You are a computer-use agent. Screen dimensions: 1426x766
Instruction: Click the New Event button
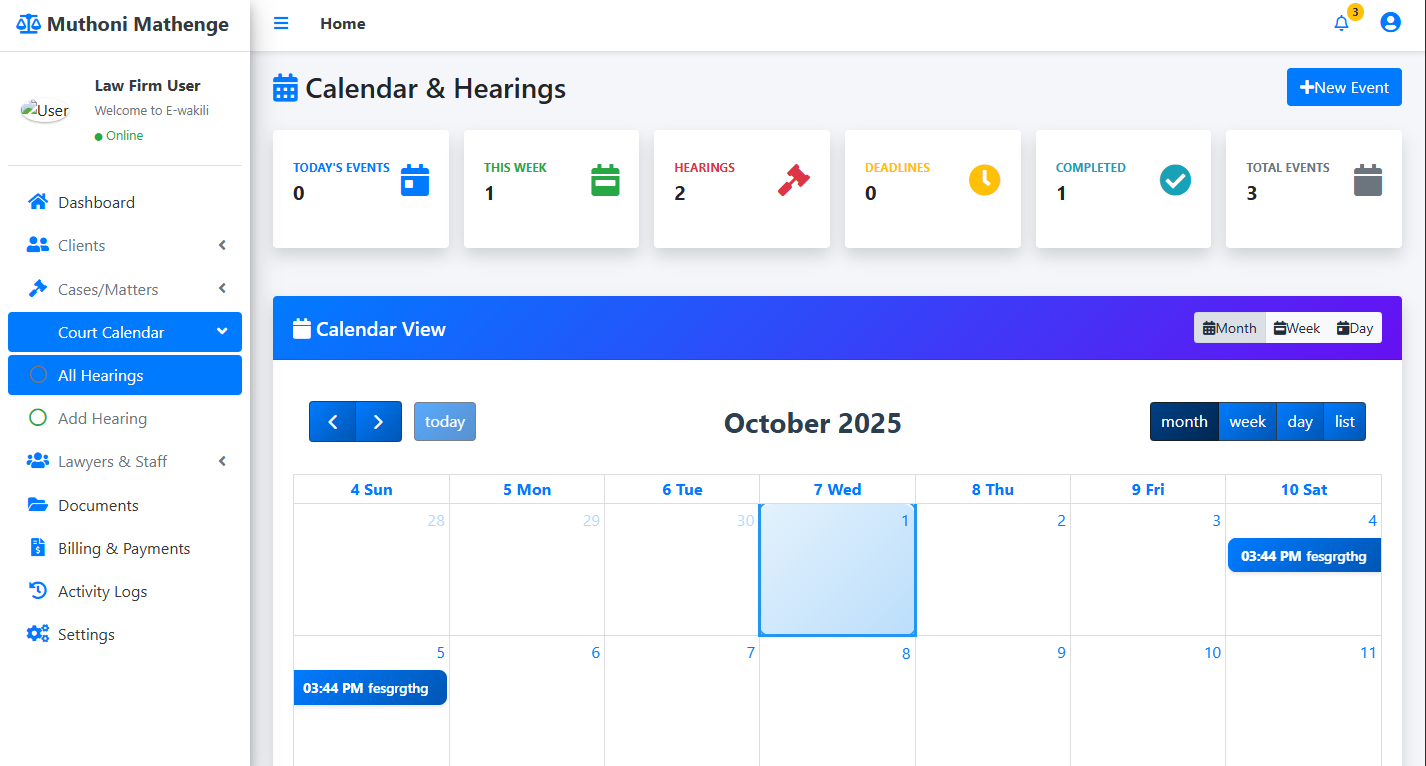[1344, 87]
